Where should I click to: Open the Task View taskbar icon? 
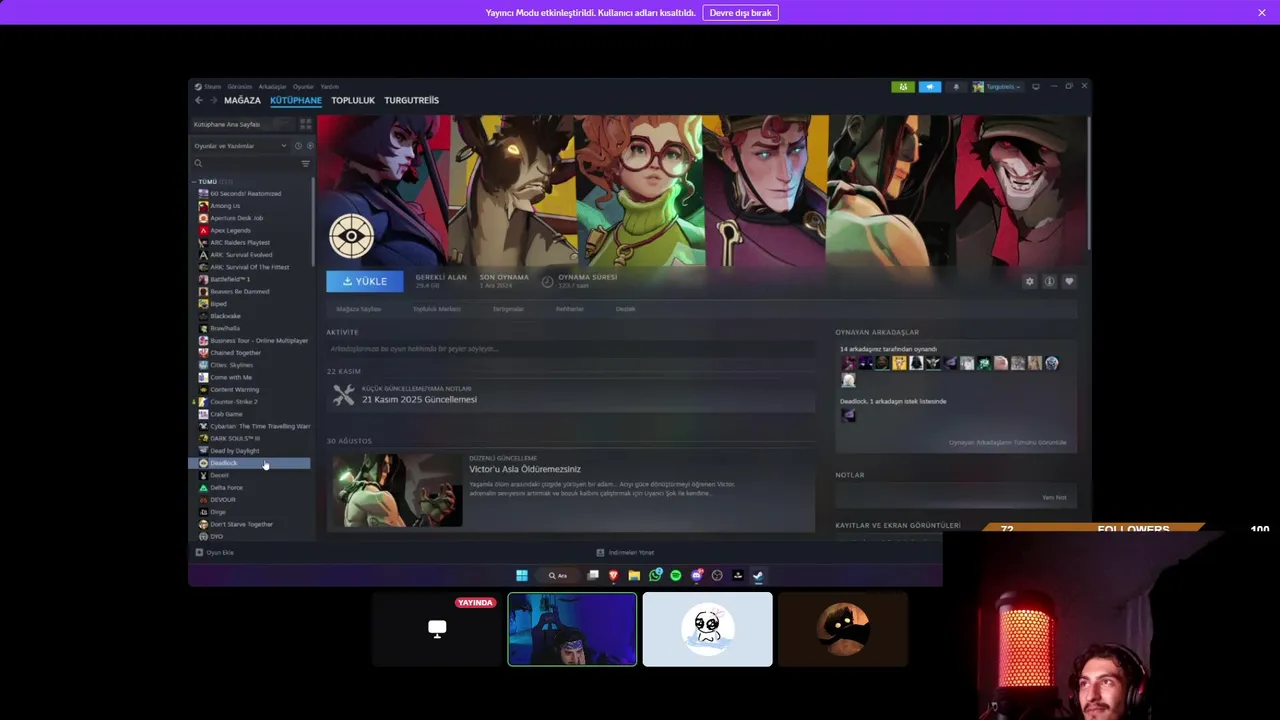pos(593,575)
